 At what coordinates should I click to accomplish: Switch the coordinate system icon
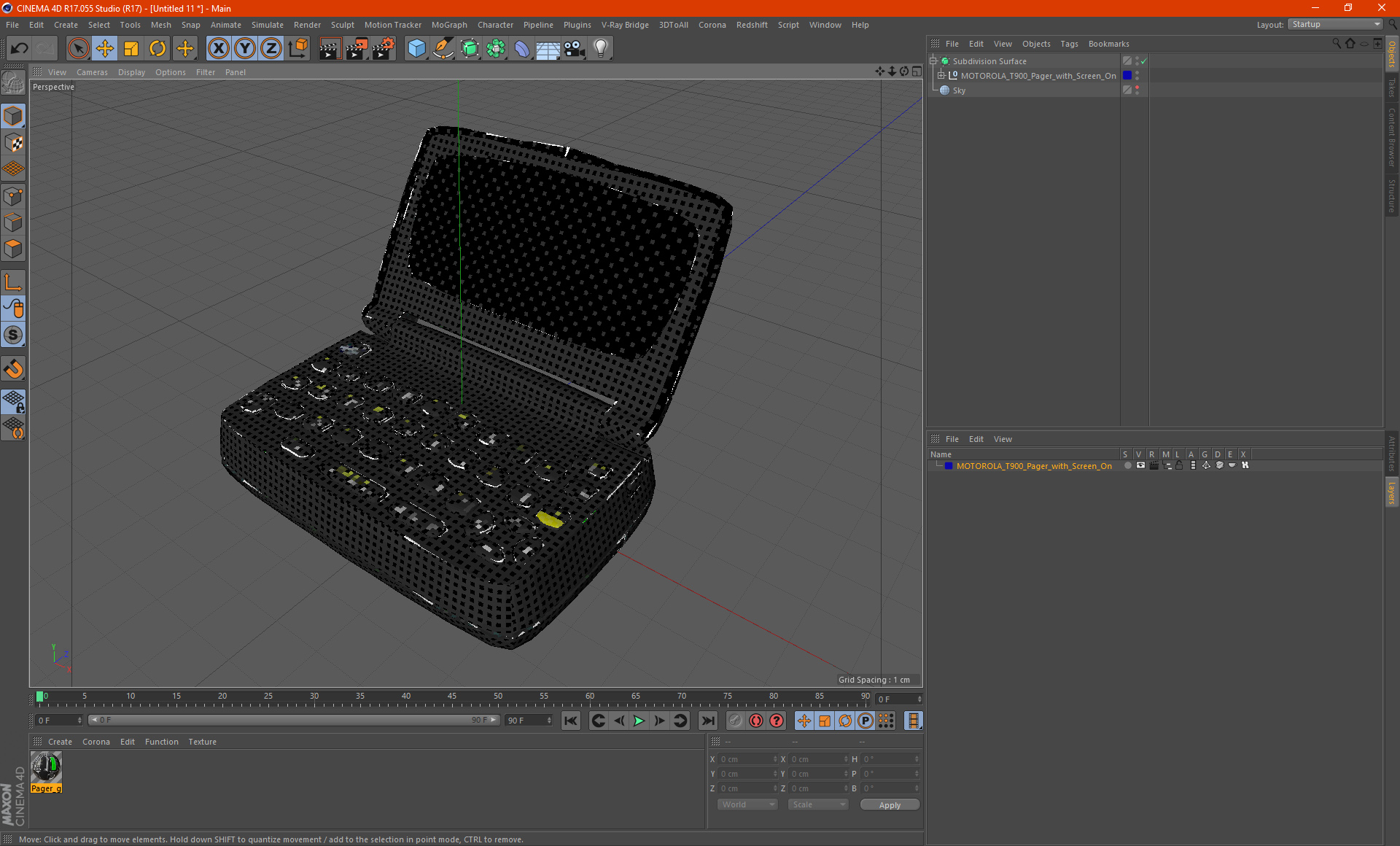click(x=297, y=48)
